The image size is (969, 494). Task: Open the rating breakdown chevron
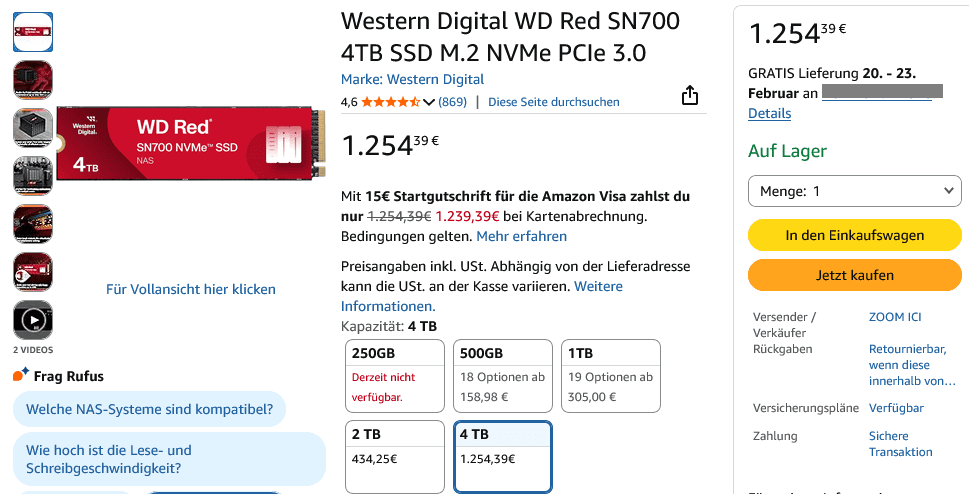pos(430,102)
